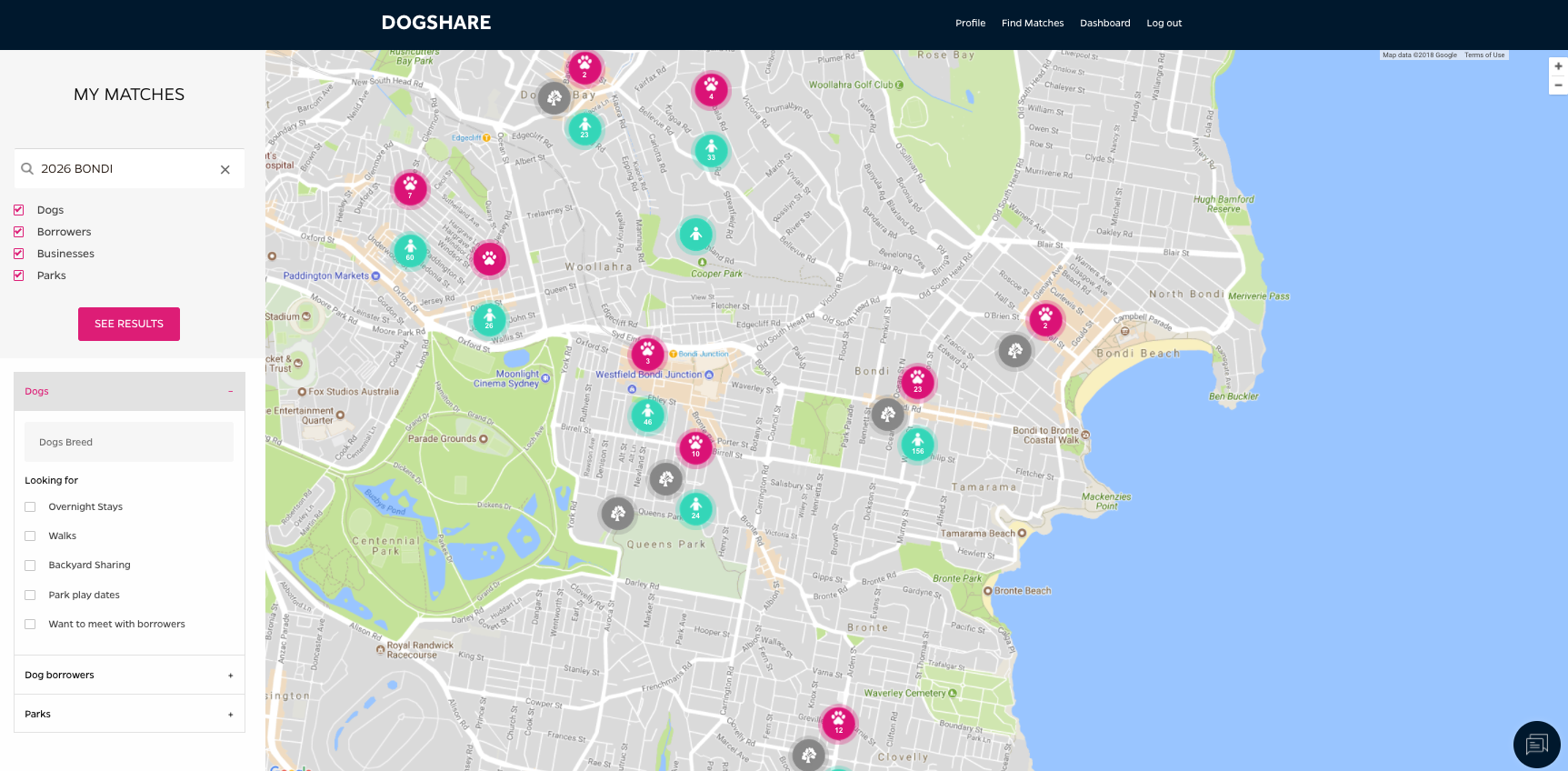This screenshot has height=771, width=1568.
Task: Click the SEE RESULTS button
Action: (x=129, y=324)
